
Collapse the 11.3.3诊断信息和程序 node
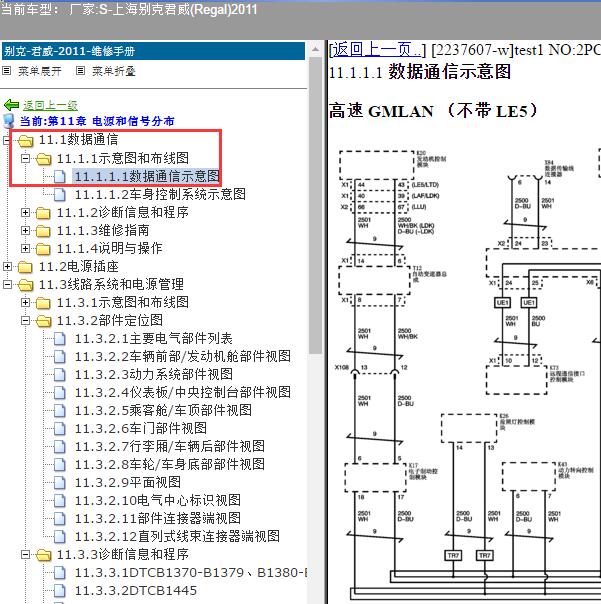click(25, 555)
